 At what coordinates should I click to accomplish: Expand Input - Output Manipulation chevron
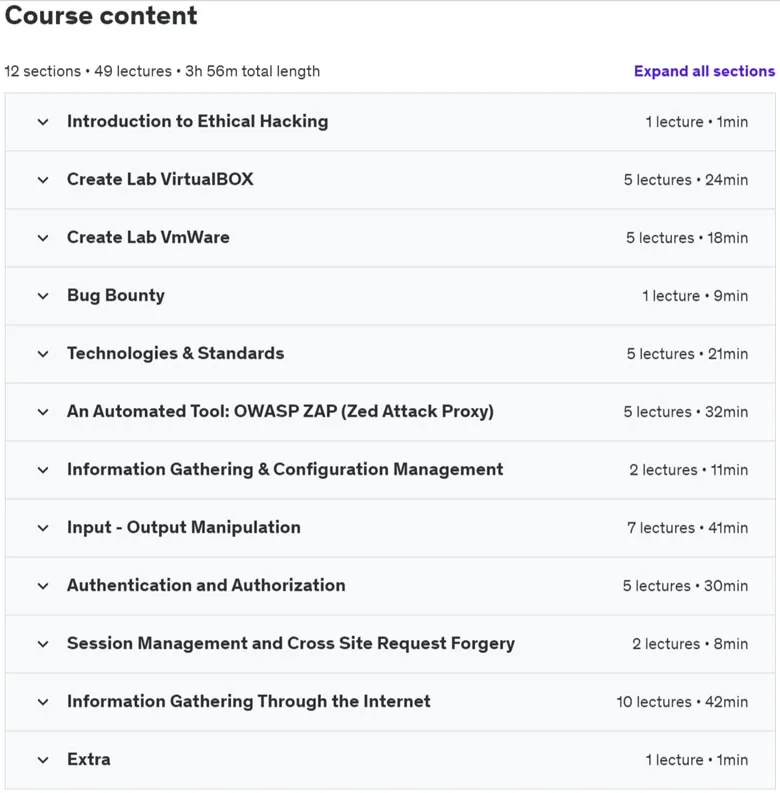coord(43,528)
